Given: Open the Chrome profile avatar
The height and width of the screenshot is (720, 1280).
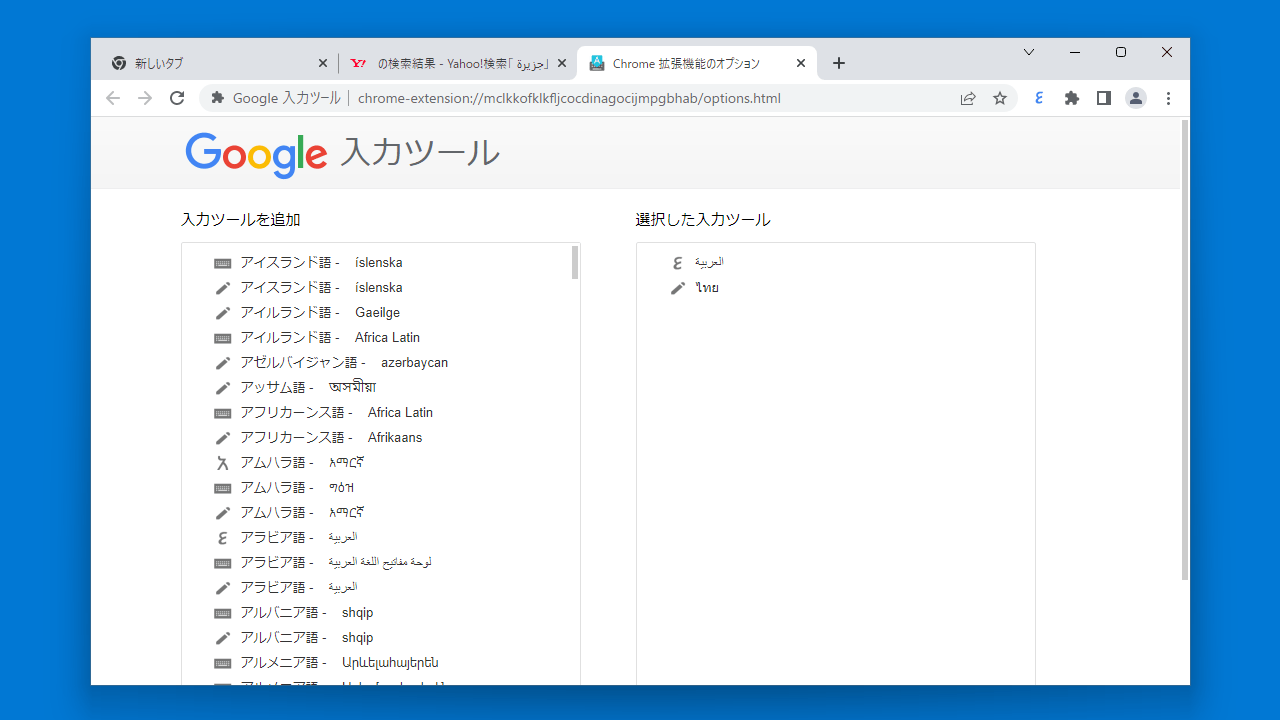Looking at the screenshot, I should tap(1136, 98).
